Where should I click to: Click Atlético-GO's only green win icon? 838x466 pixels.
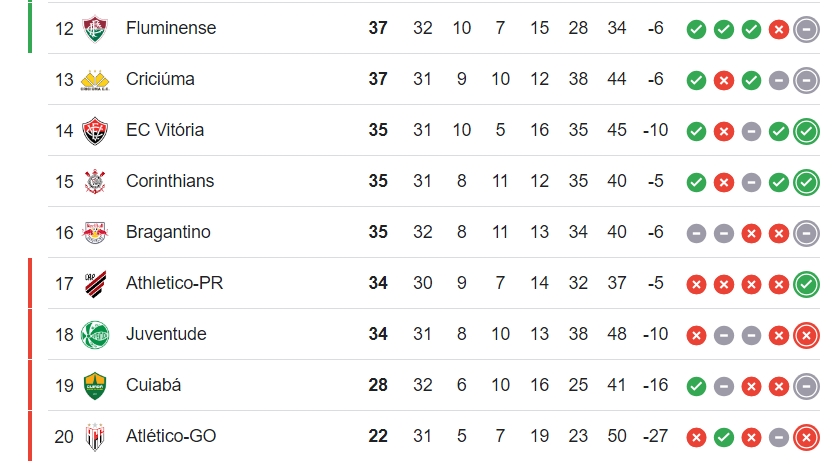click(724, 437)
